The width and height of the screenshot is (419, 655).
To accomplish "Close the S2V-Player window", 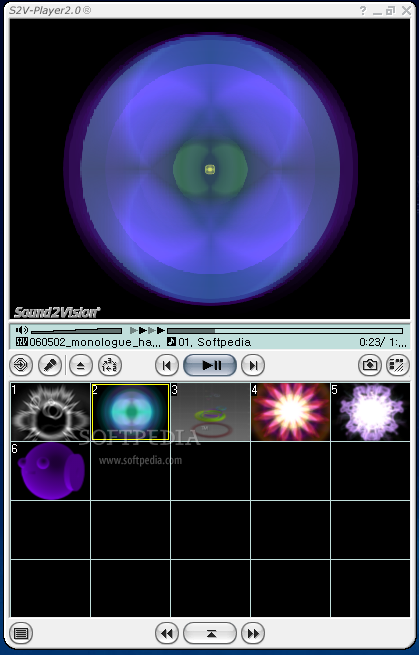I will click(x=406, y=10).
